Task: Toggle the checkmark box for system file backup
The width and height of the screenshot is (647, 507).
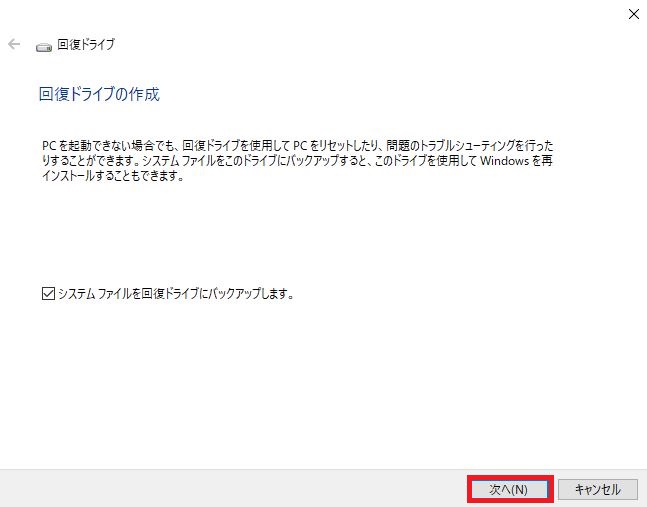Action: (48, 294)
